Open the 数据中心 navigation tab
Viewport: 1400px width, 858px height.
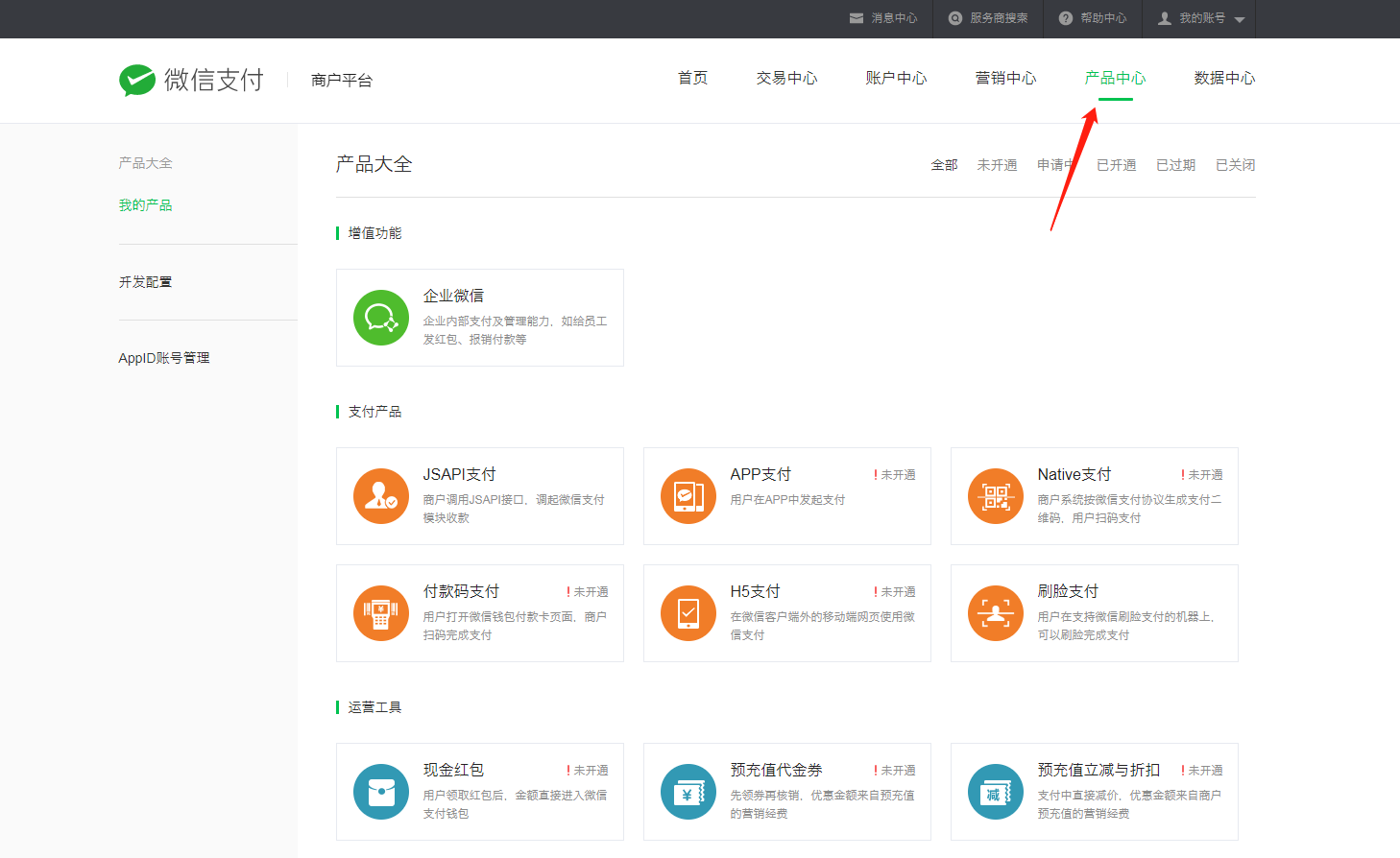(1224, 78)
